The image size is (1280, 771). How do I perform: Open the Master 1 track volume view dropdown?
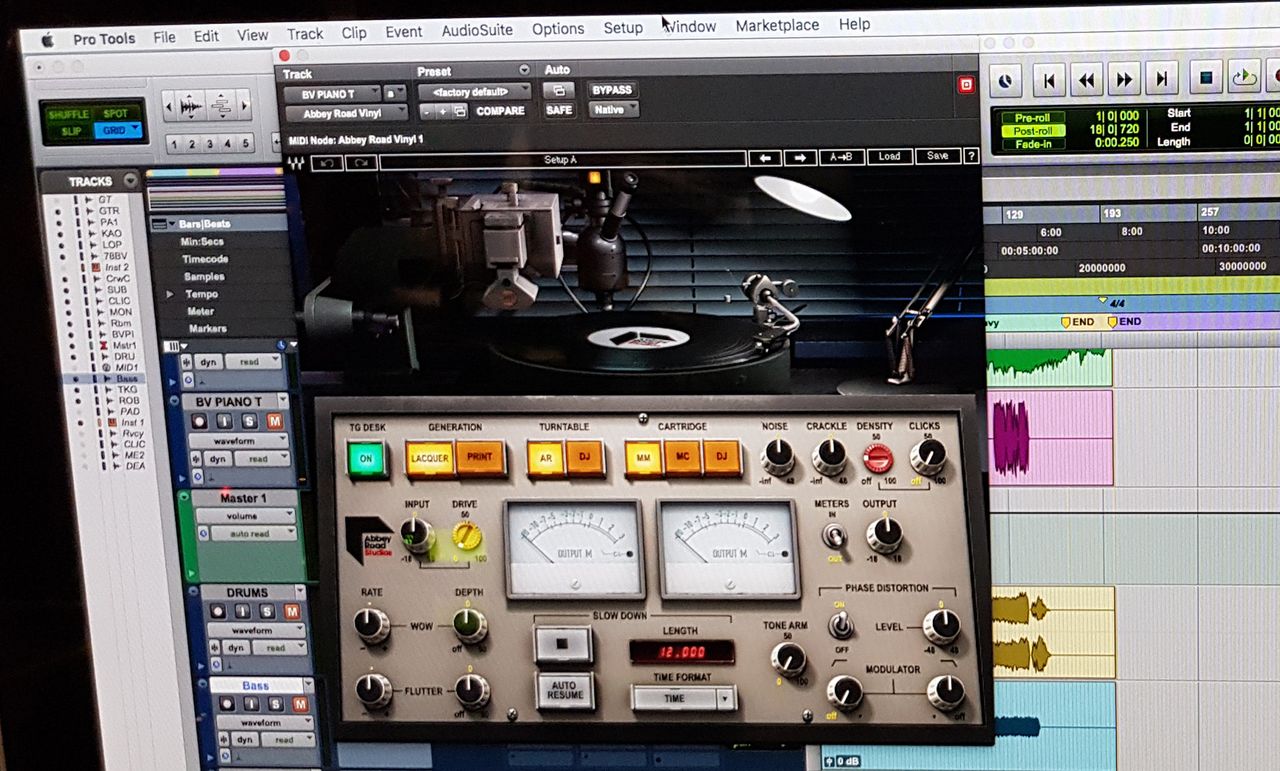click(245, 516)
